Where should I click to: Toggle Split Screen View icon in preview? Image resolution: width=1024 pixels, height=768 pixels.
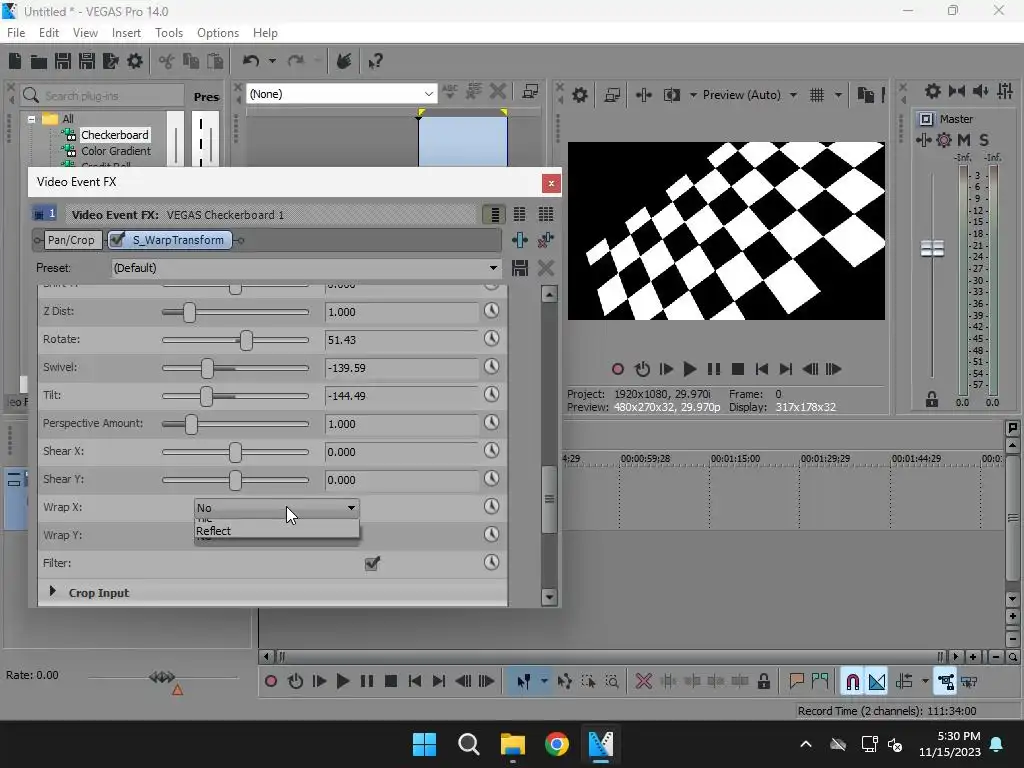[x=671, y=95]
